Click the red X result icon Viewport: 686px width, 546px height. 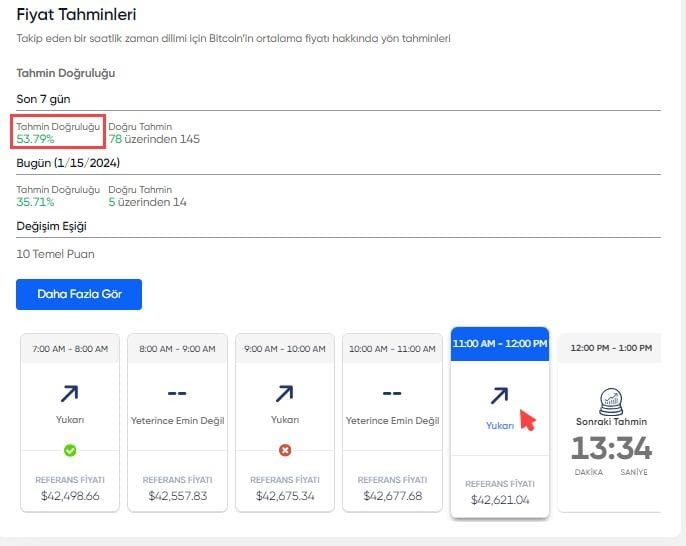tap(285, 450)
